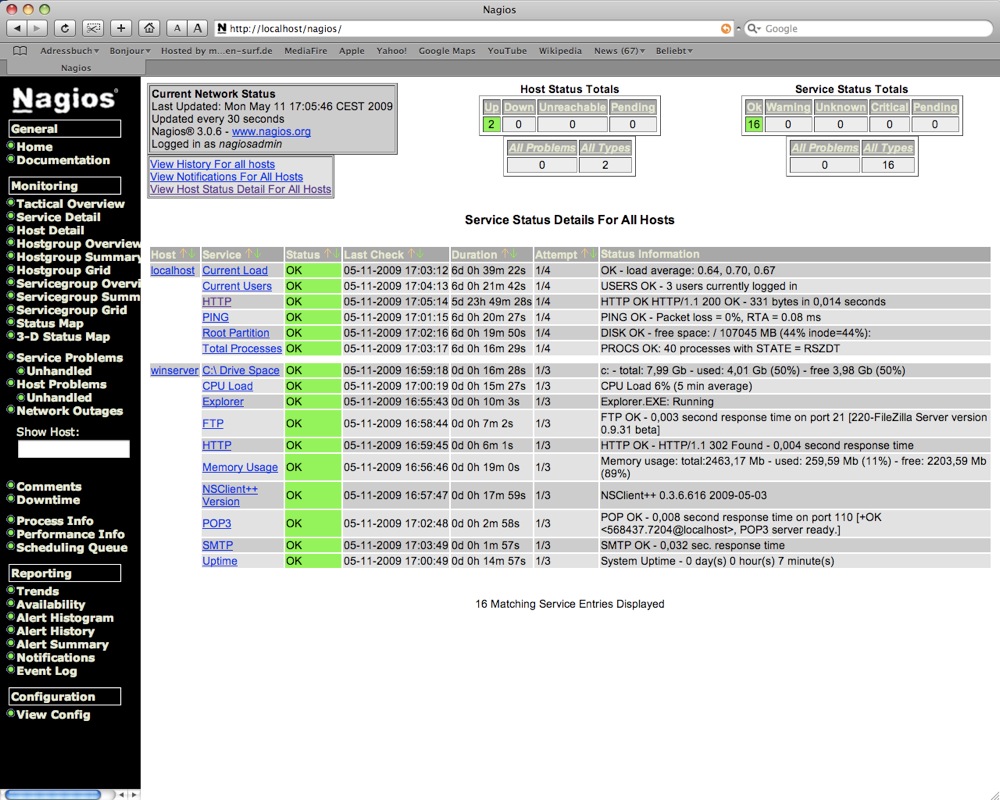Open the YouTube bookmark

tap(507, 51)
